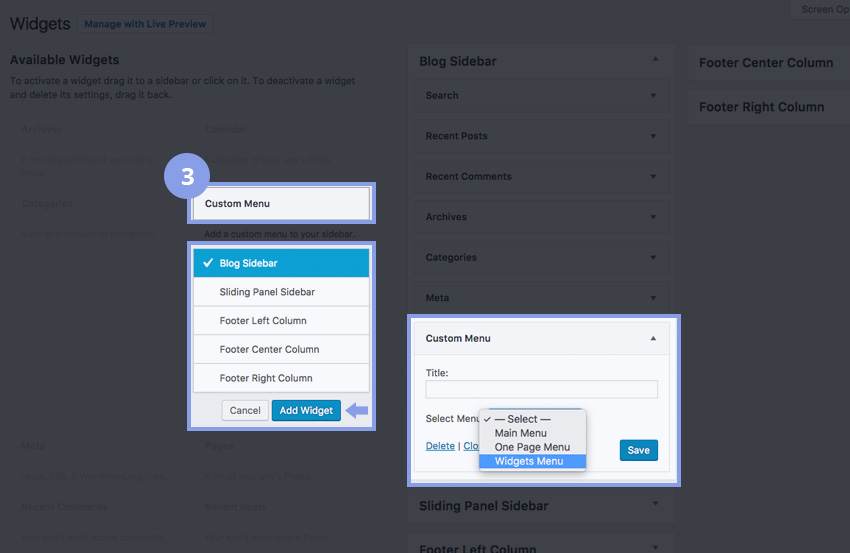Select Blog Sidebar in the sidebar list
The width and height of the screenshot is (850, 553).
(x=281, y=263)
